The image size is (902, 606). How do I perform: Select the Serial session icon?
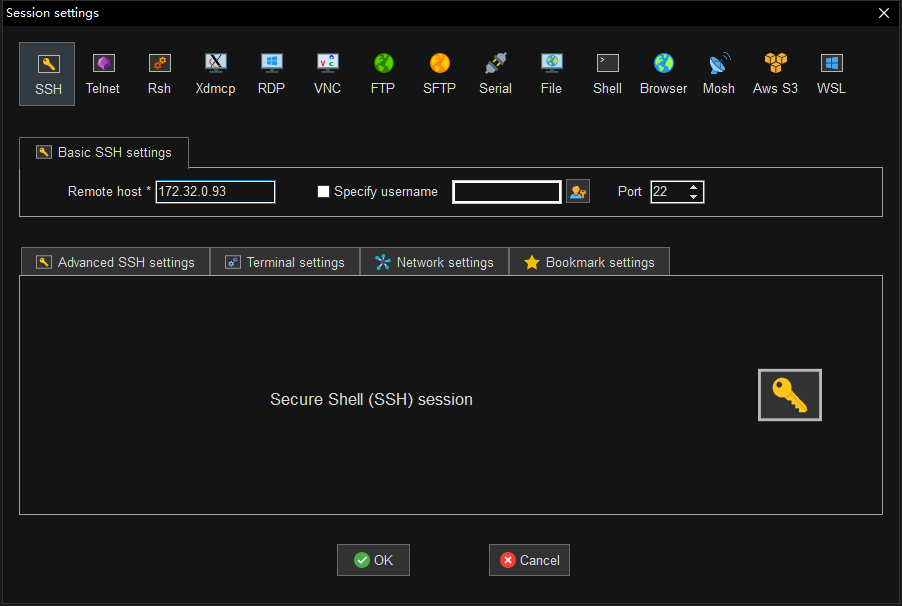(x=495, y=74)
